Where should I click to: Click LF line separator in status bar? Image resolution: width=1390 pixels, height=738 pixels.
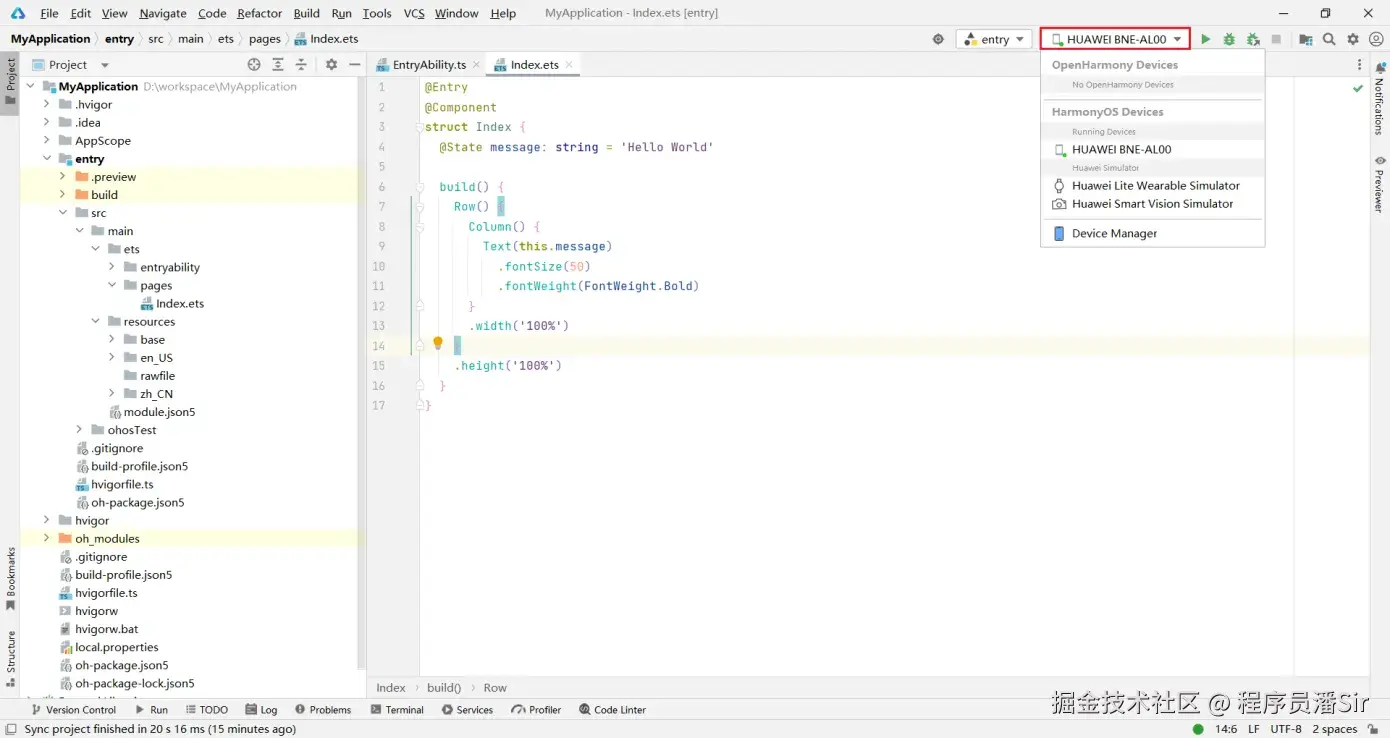1252,729
